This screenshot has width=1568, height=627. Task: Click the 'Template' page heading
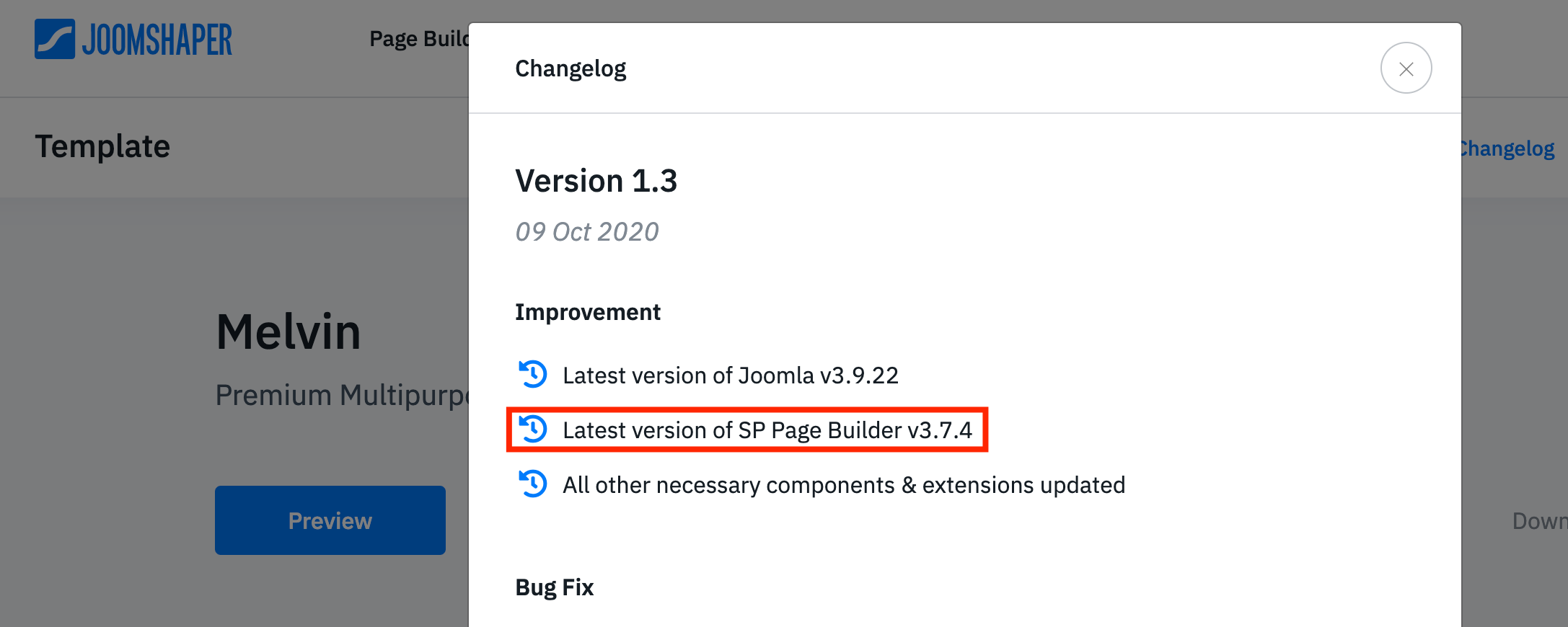click(x=102, y=146)
